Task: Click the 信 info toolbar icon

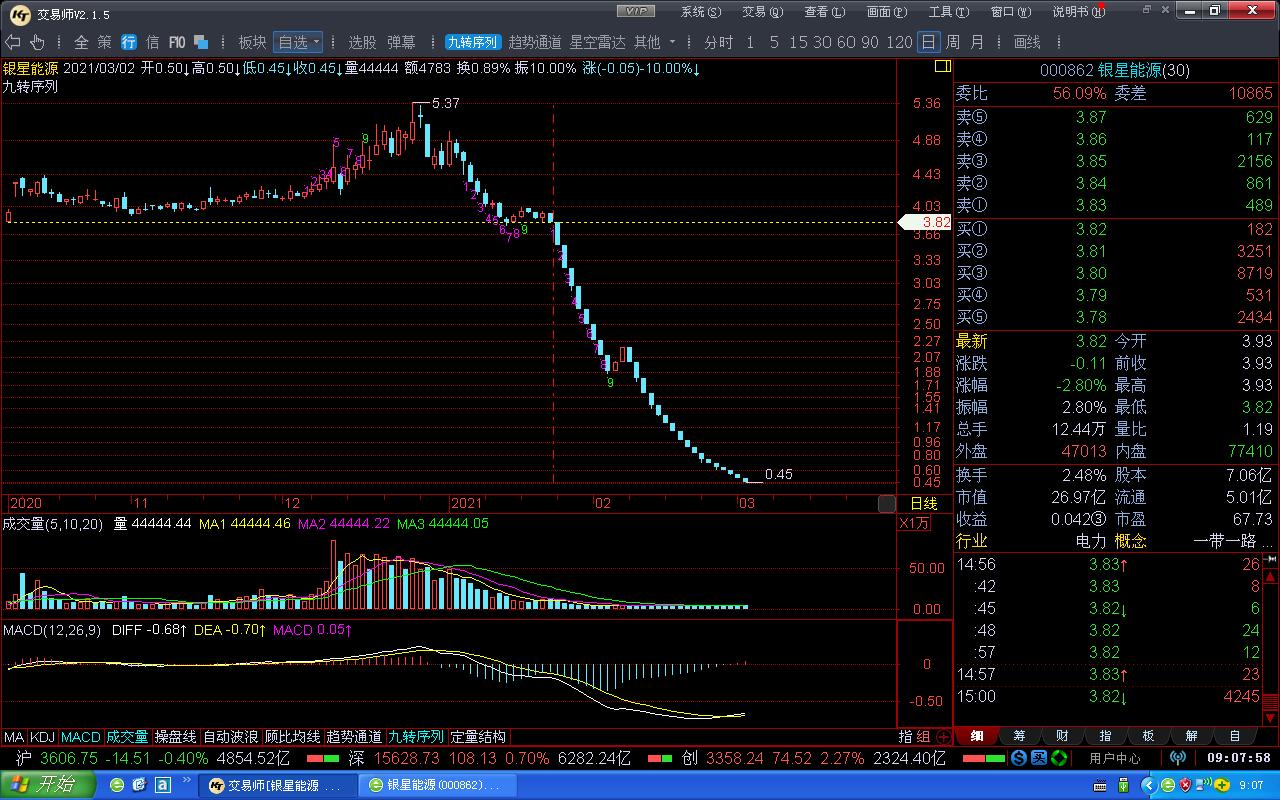Action: pos(153,42)
